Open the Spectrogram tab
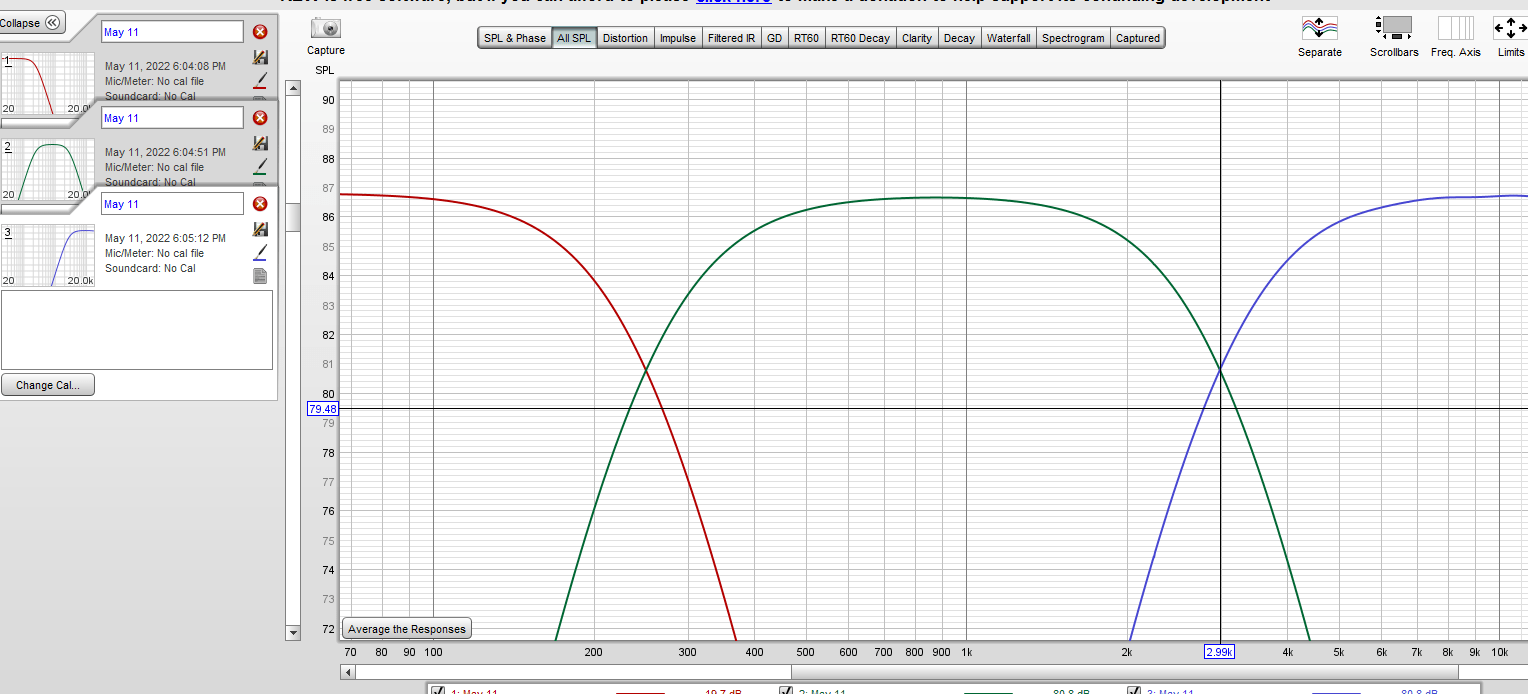 [x=1073, y=38]
